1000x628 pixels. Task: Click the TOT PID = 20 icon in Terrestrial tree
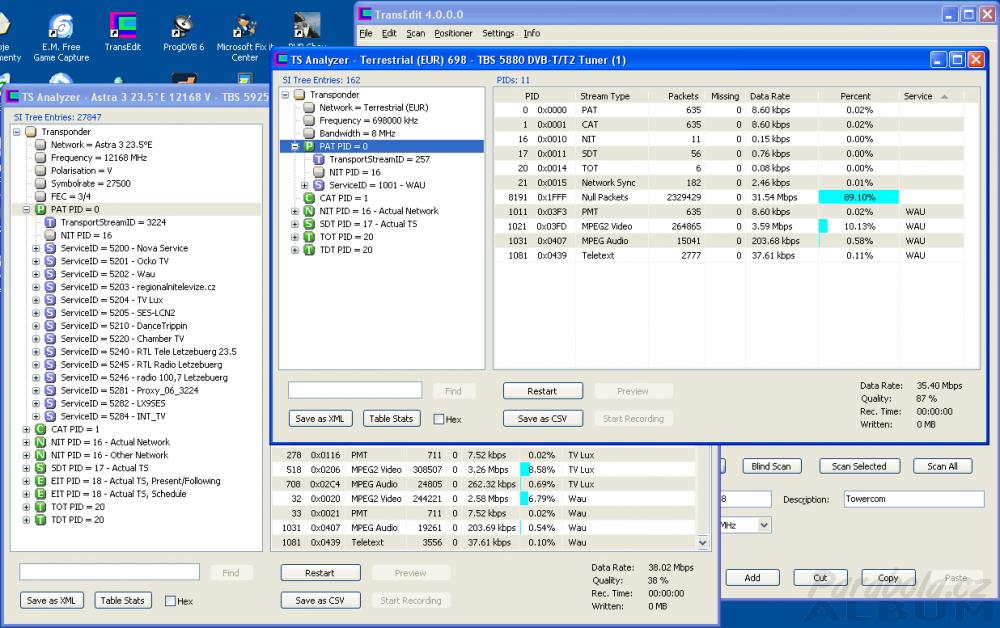pos(309,237)
